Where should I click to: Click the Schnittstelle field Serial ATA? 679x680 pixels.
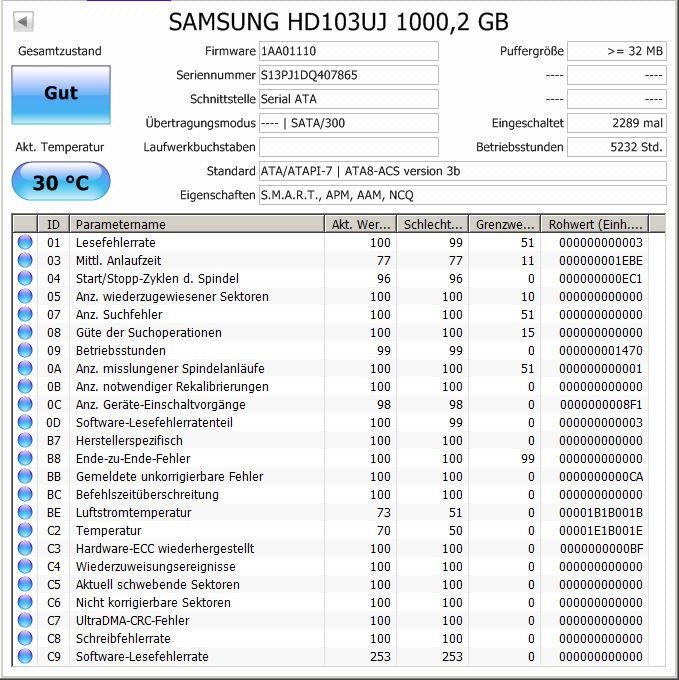[x=349, y=99]
